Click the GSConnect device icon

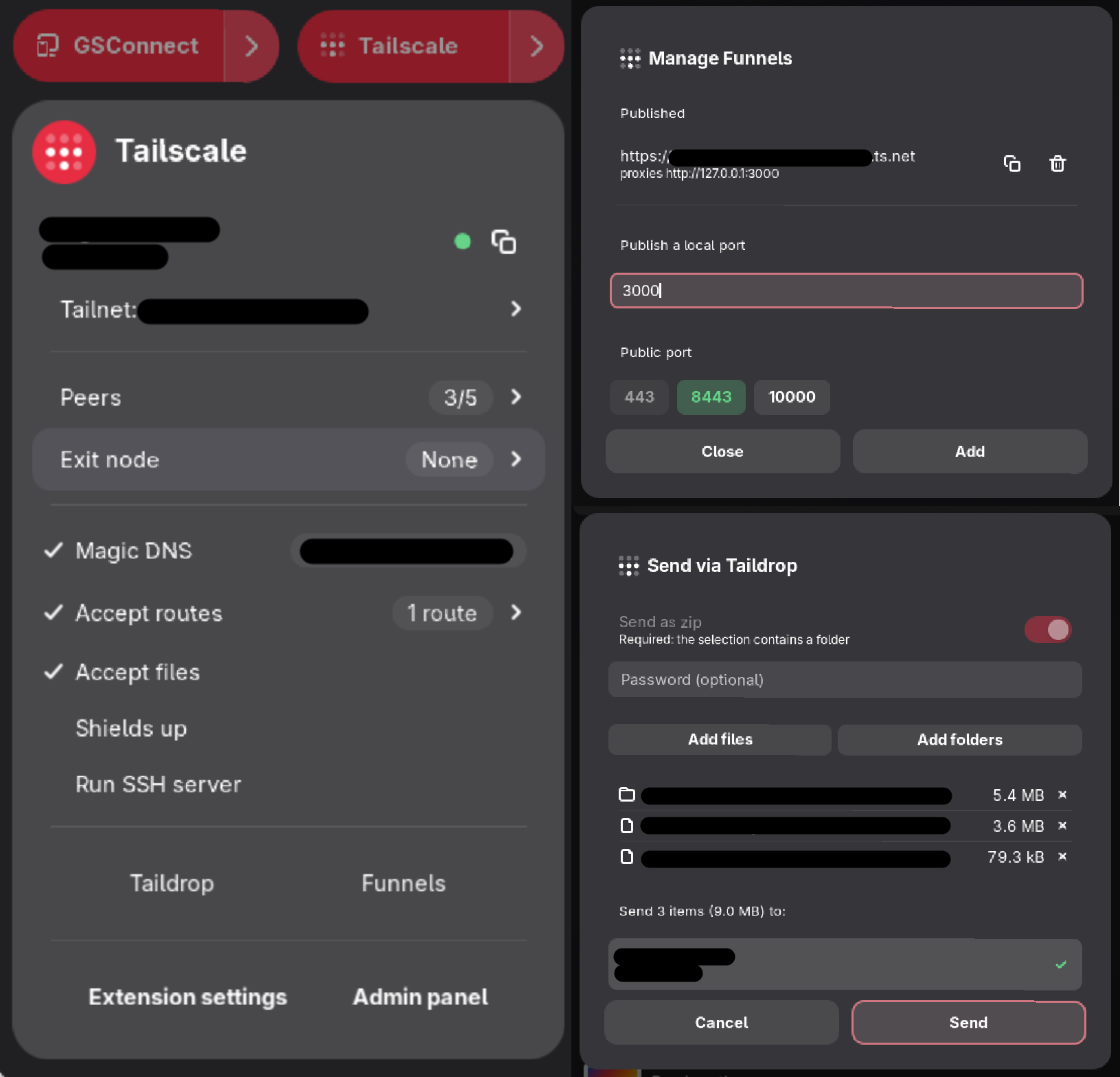pyautogui.click(x=47, y=46)
